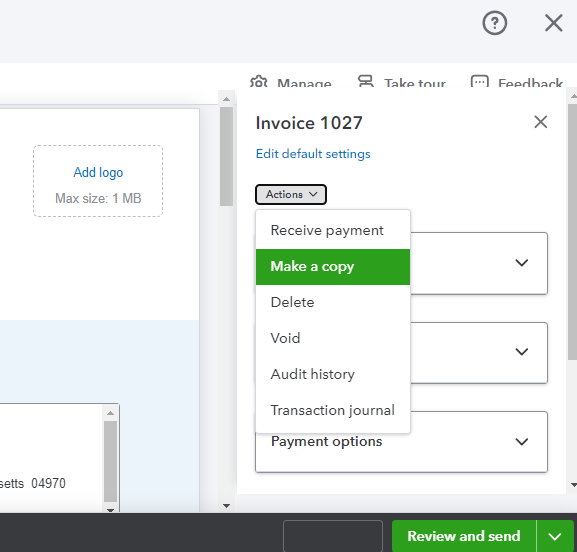This screenshot has height=552, width=577.
Task: Click the Take tour icon
Action: (x=366, y=81)
